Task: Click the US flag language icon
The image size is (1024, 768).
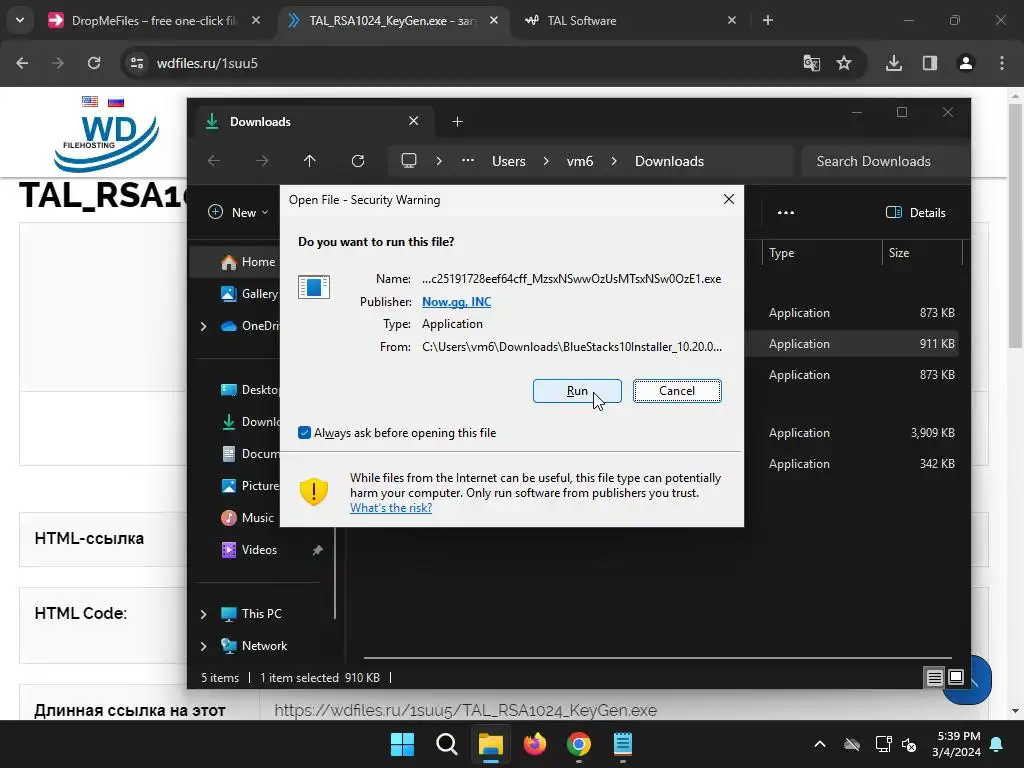Action: 90,101
